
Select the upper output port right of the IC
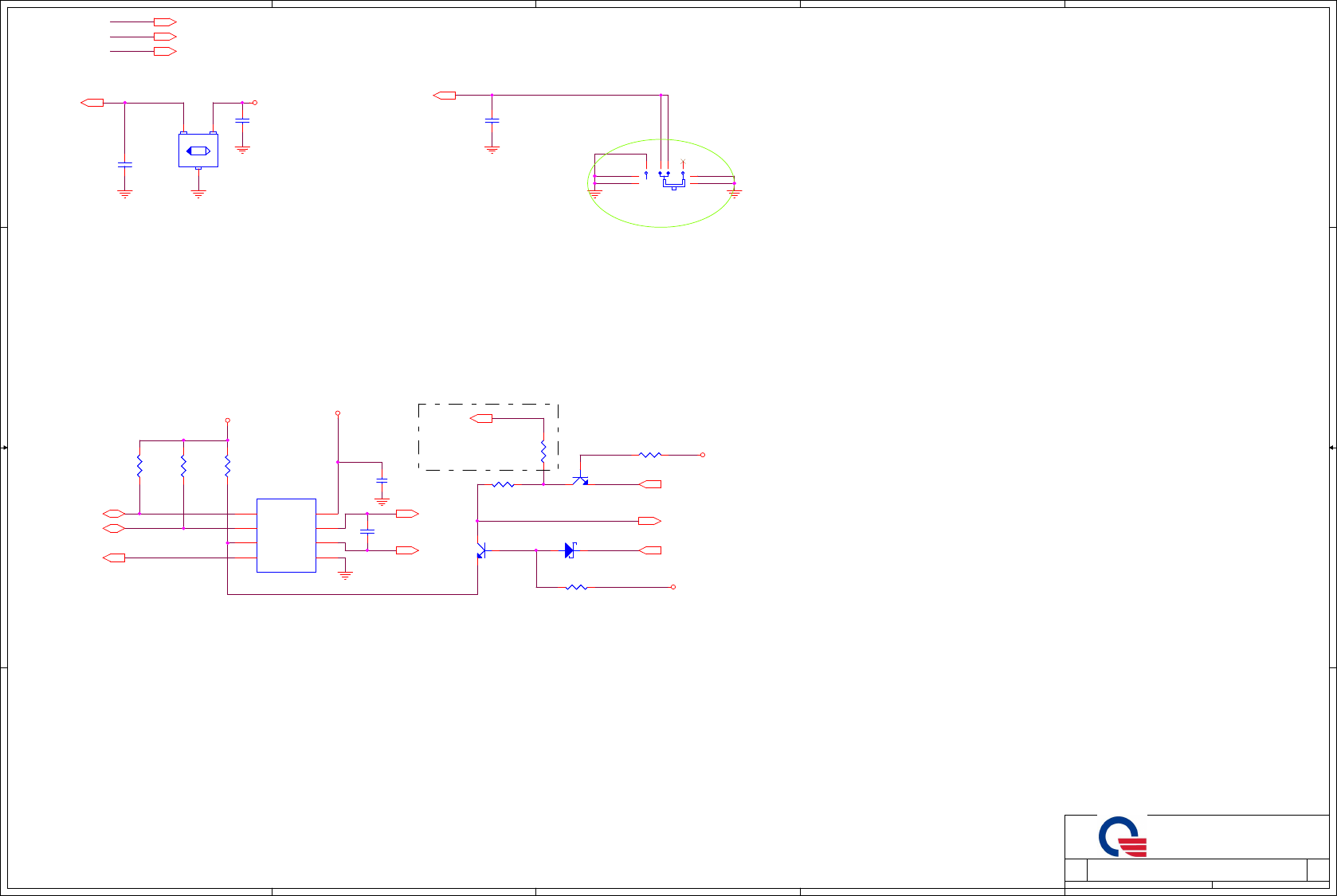click(407, 514)
